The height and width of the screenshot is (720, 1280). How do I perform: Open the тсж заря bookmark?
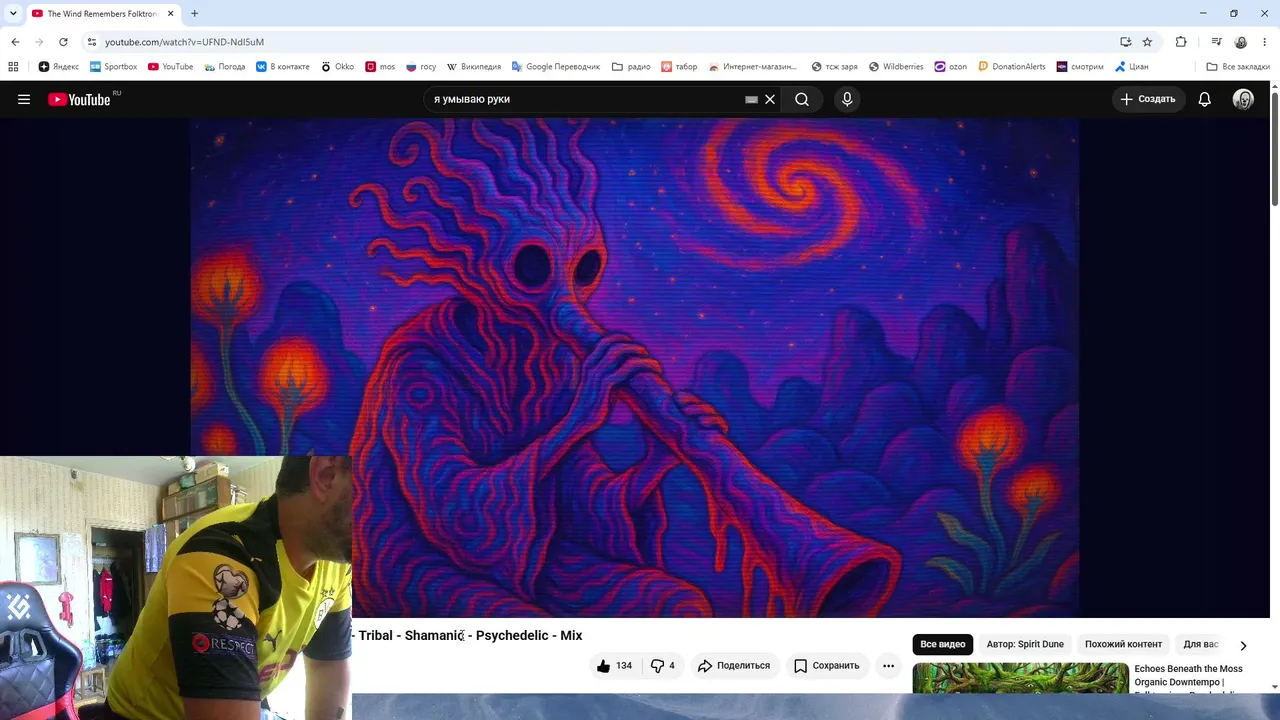(x=834, y=67)
